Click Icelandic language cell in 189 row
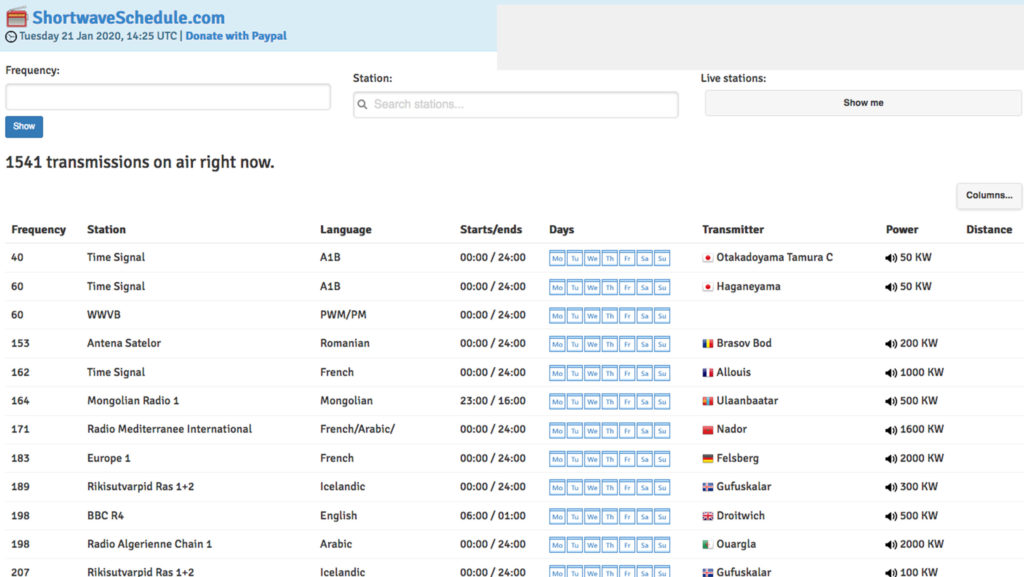The image size is (1024, 577). (342, 487)
